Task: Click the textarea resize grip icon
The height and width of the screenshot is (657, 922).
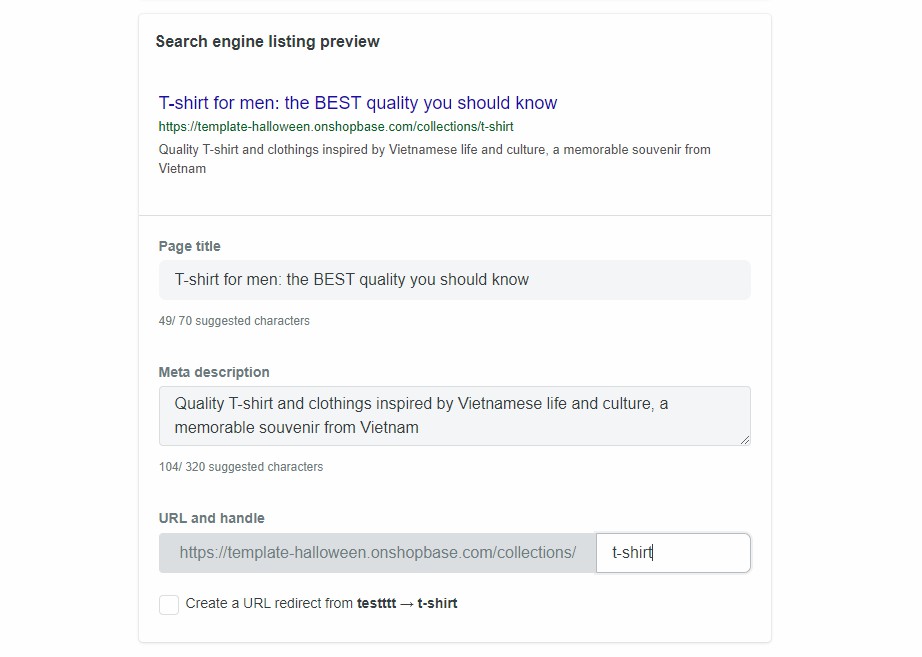Action: point(744,441)
